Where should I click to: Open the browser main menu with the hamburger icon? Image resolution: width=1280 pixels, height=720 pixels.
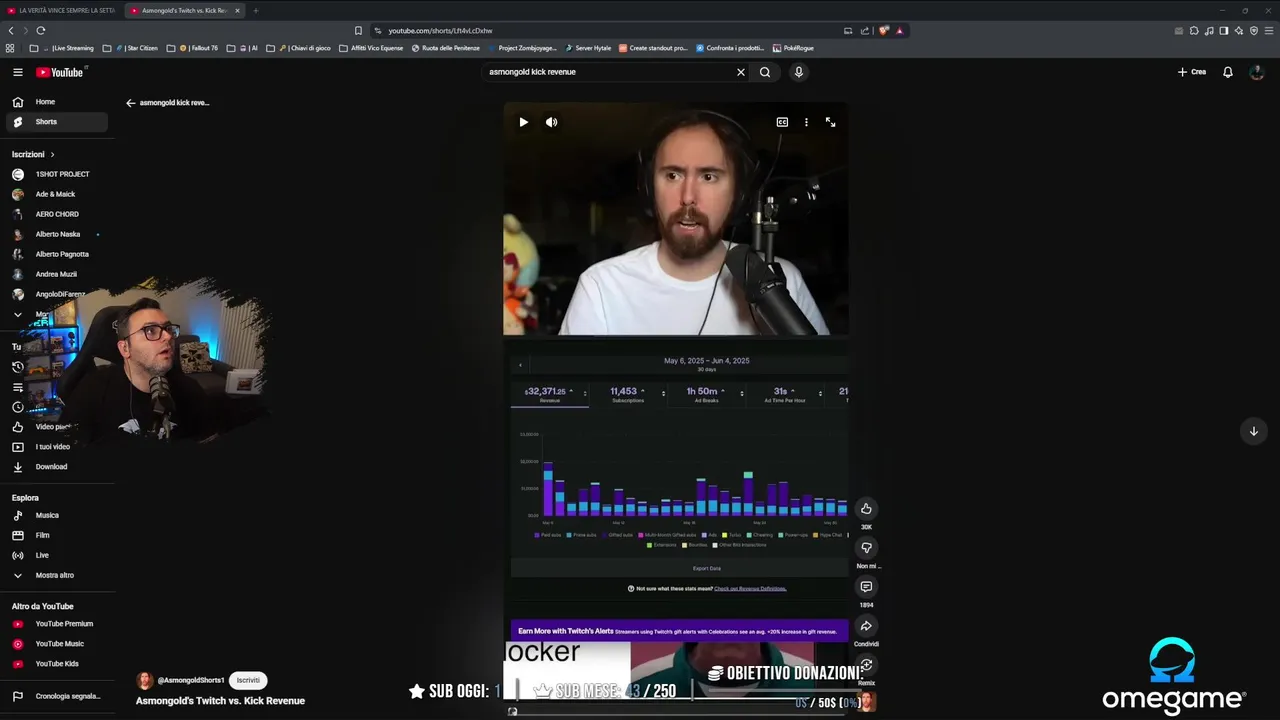pos(1268,30)
